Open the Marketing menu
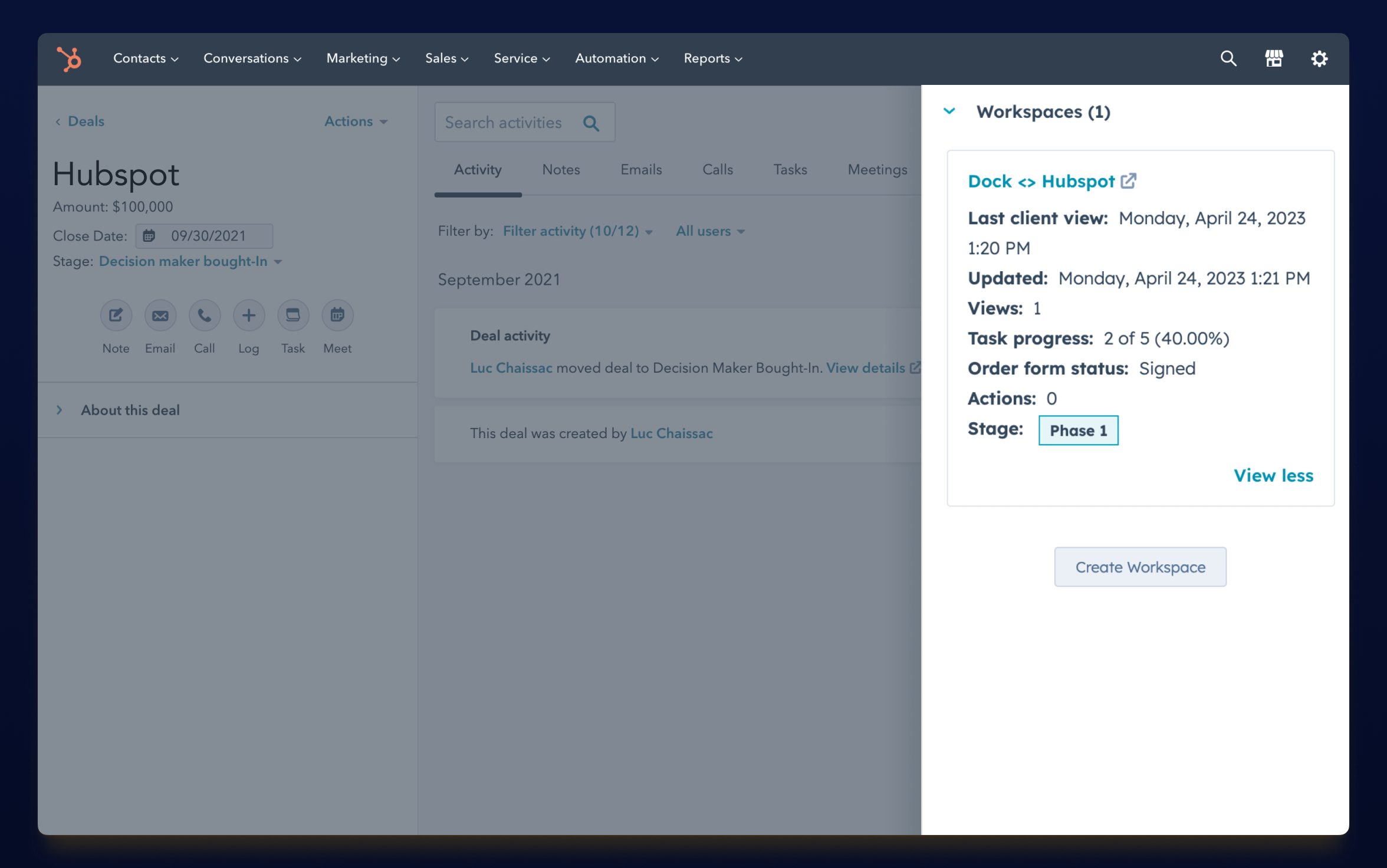 [362, 58]
